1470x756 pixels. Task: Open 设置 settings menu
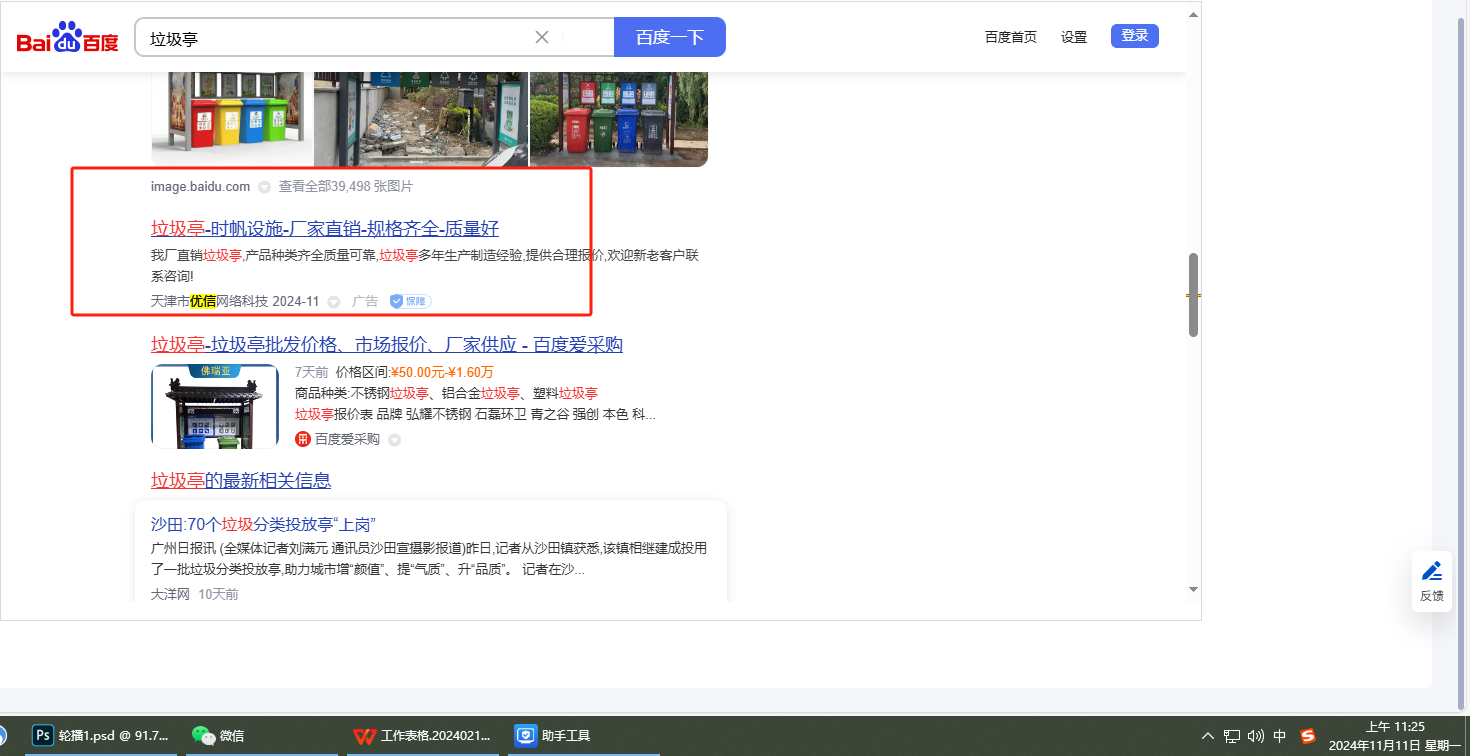click(x=1074, y=37)
